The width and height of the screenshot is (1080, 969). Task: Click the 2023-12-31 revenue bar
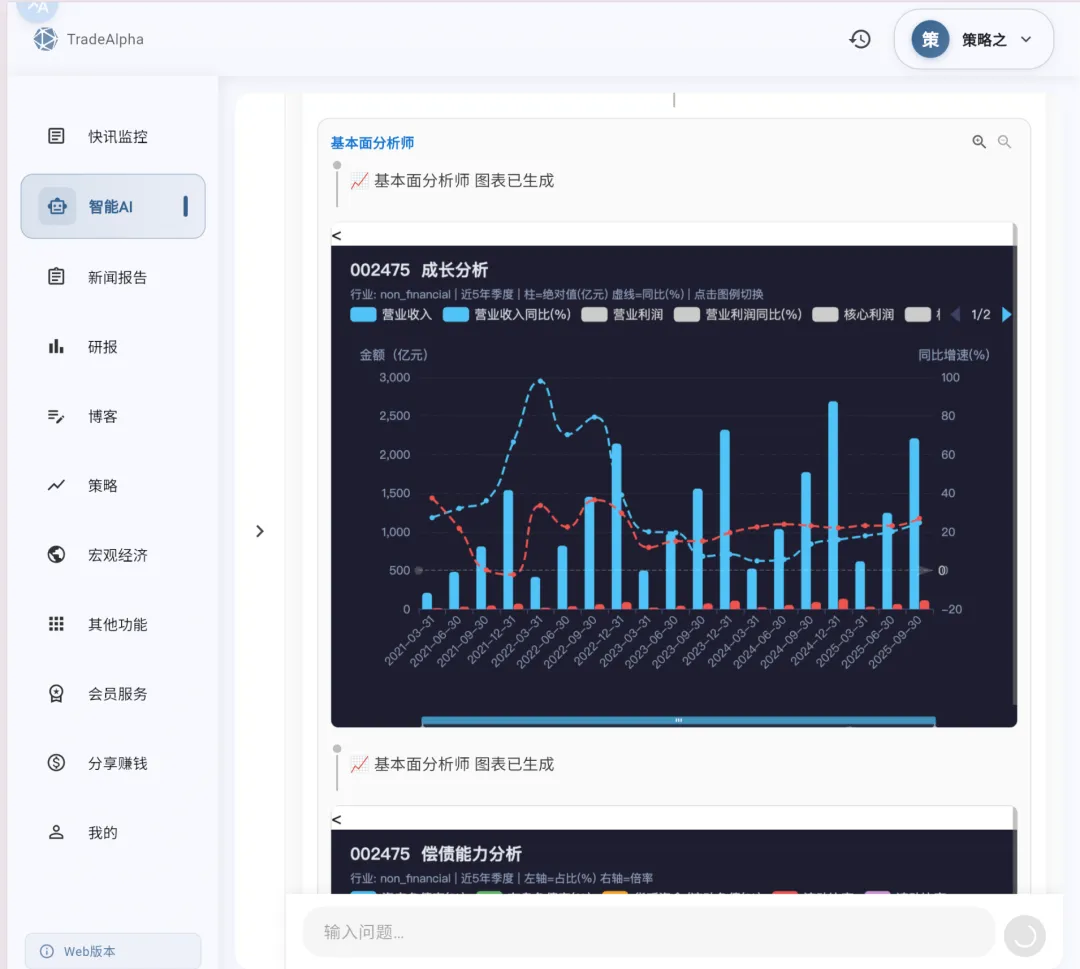[725, 519]
